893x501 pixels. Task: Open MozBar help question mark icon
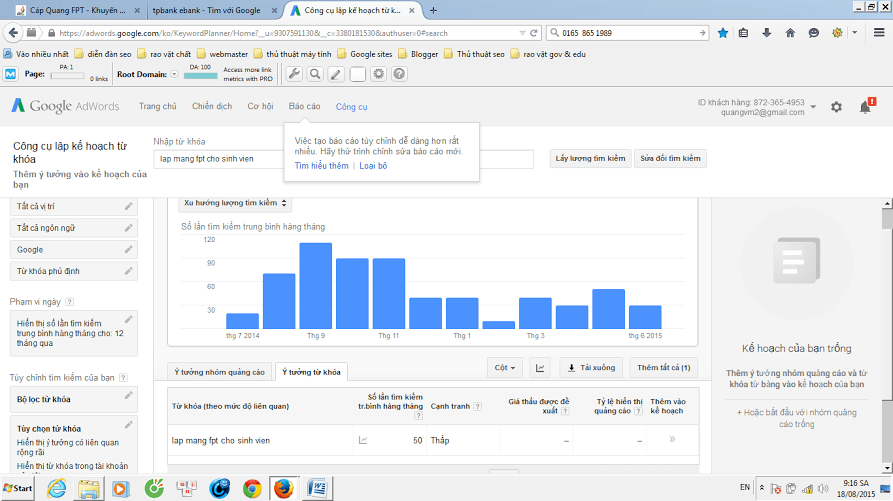pyautogui.click(x=399, y=74)
